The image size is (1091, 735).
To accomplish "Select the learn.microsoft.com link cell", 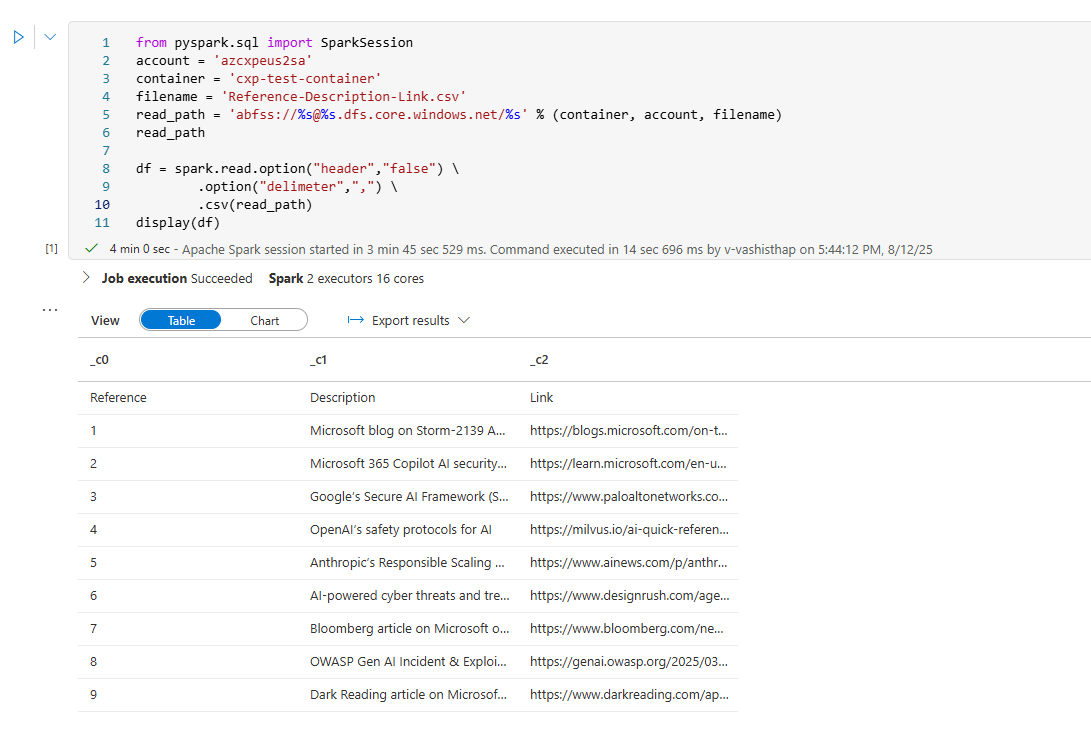I will click(628, 464).
